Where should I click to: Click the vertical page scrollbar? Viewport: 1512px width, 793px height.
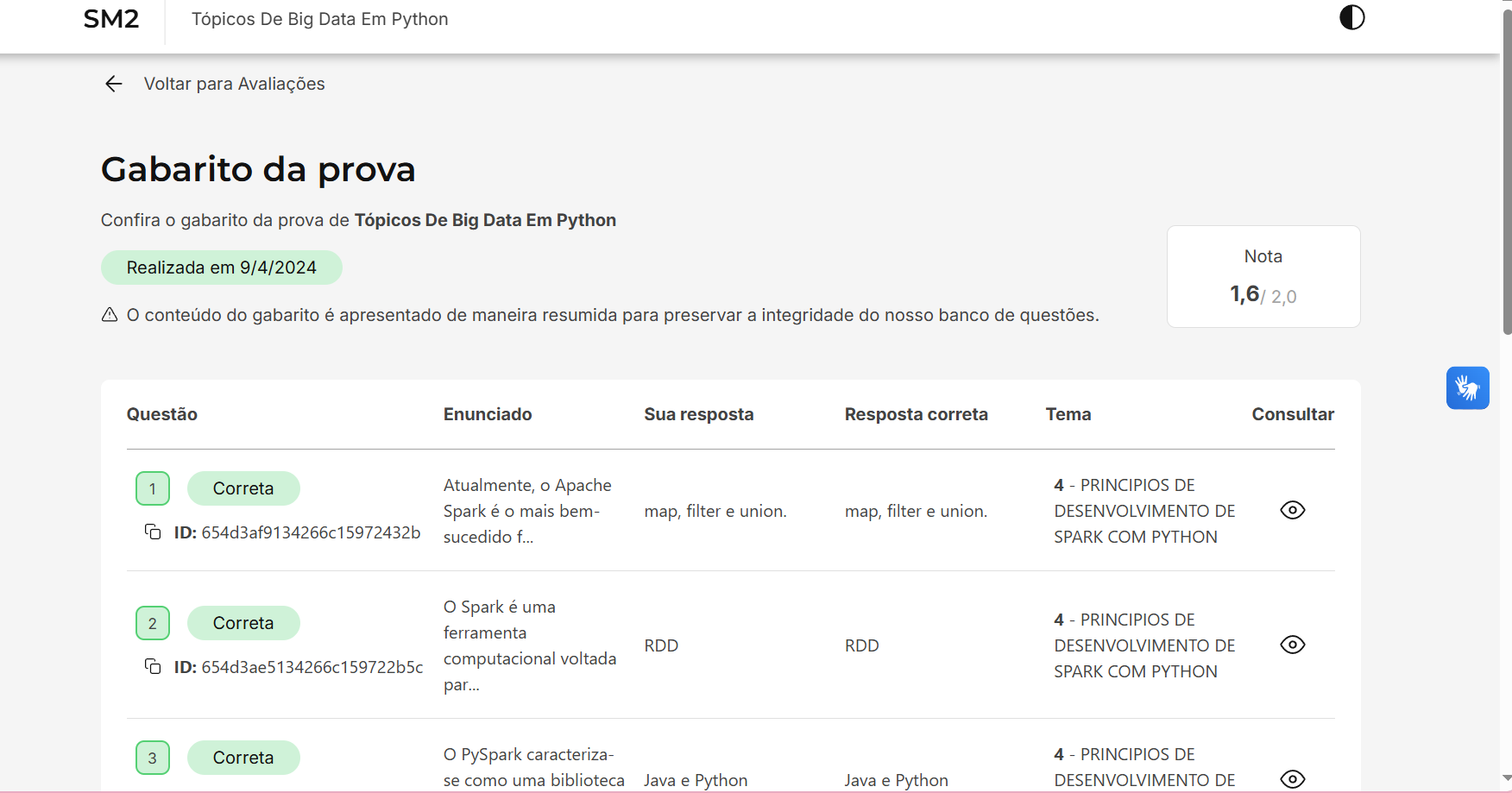(1507, 173)
